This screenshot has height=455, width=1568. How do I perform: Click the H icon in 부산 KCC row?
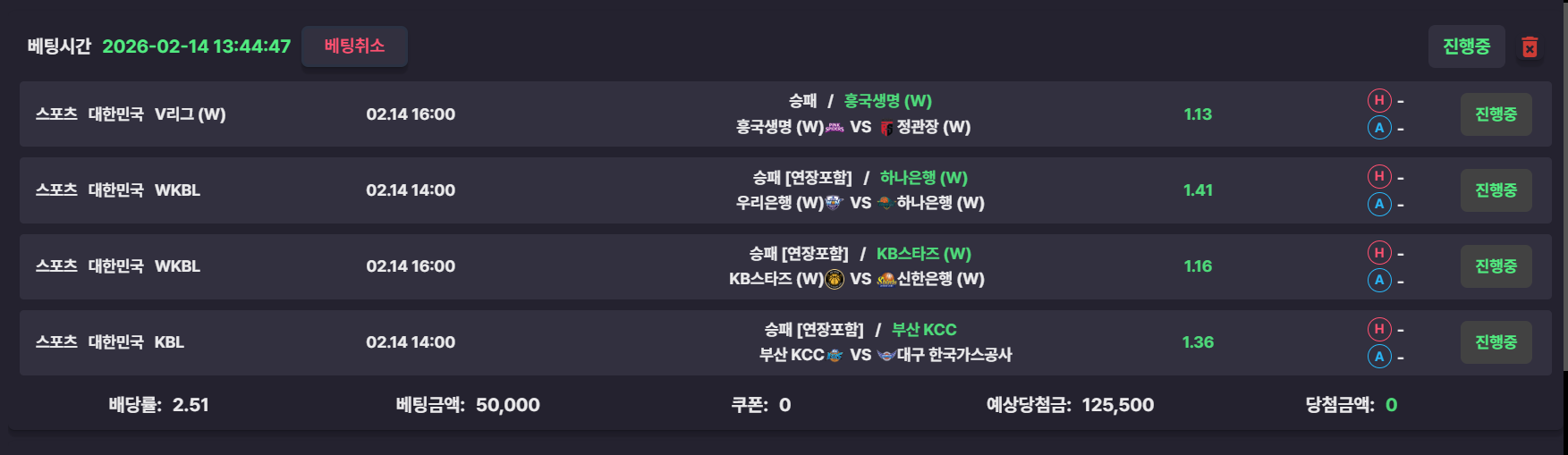pyautogui.click(x=1379, y=328)
